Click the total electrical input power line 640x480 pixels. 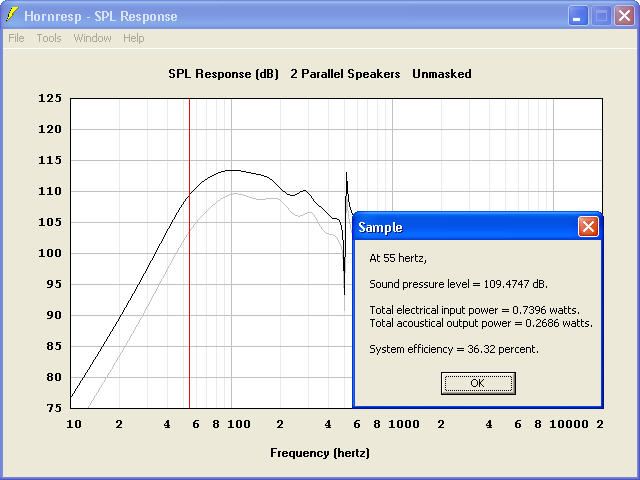474,310
